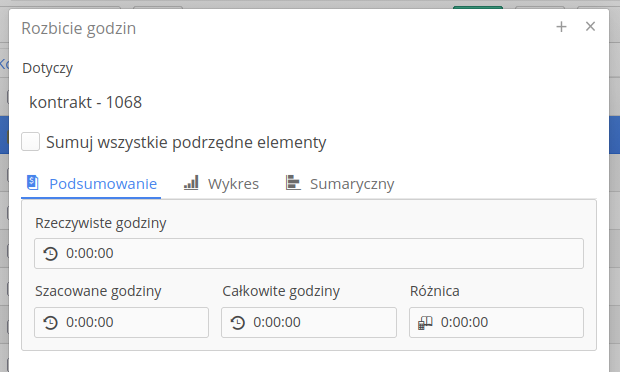
Task: Click the clock icon in Szacowane godziny
Action: tap(51, 323)
